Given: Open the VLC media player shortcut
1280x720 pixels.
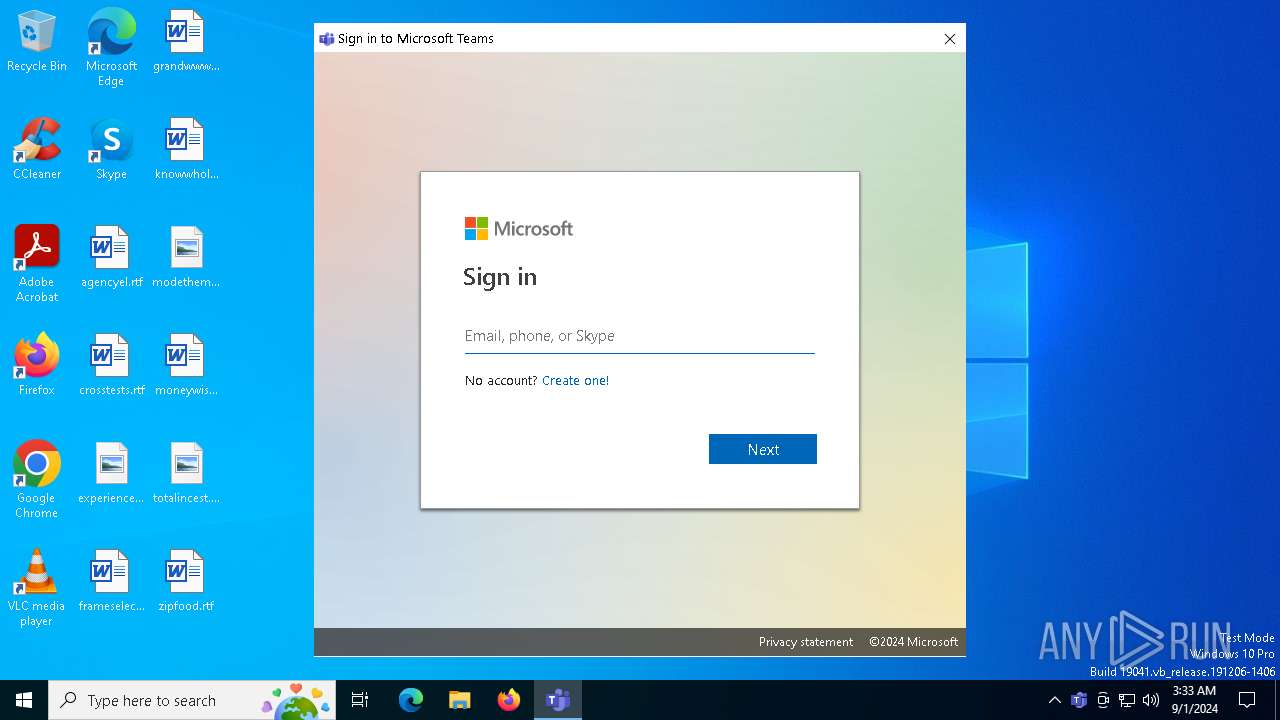Looking at the screenshot, I should point(37,588).
